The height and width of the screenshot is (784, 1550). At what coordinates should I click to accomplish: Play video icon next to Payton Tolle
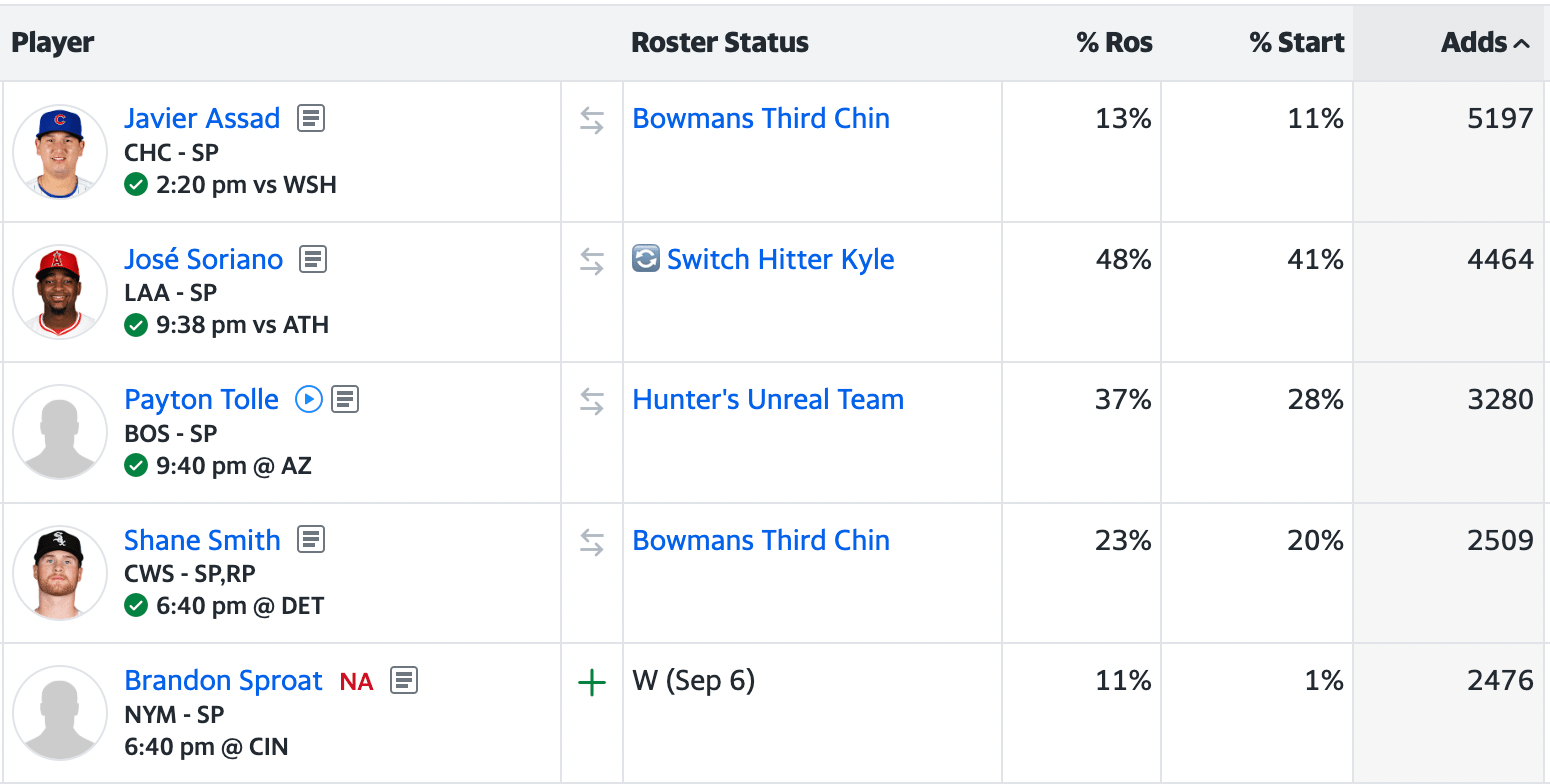308,400
